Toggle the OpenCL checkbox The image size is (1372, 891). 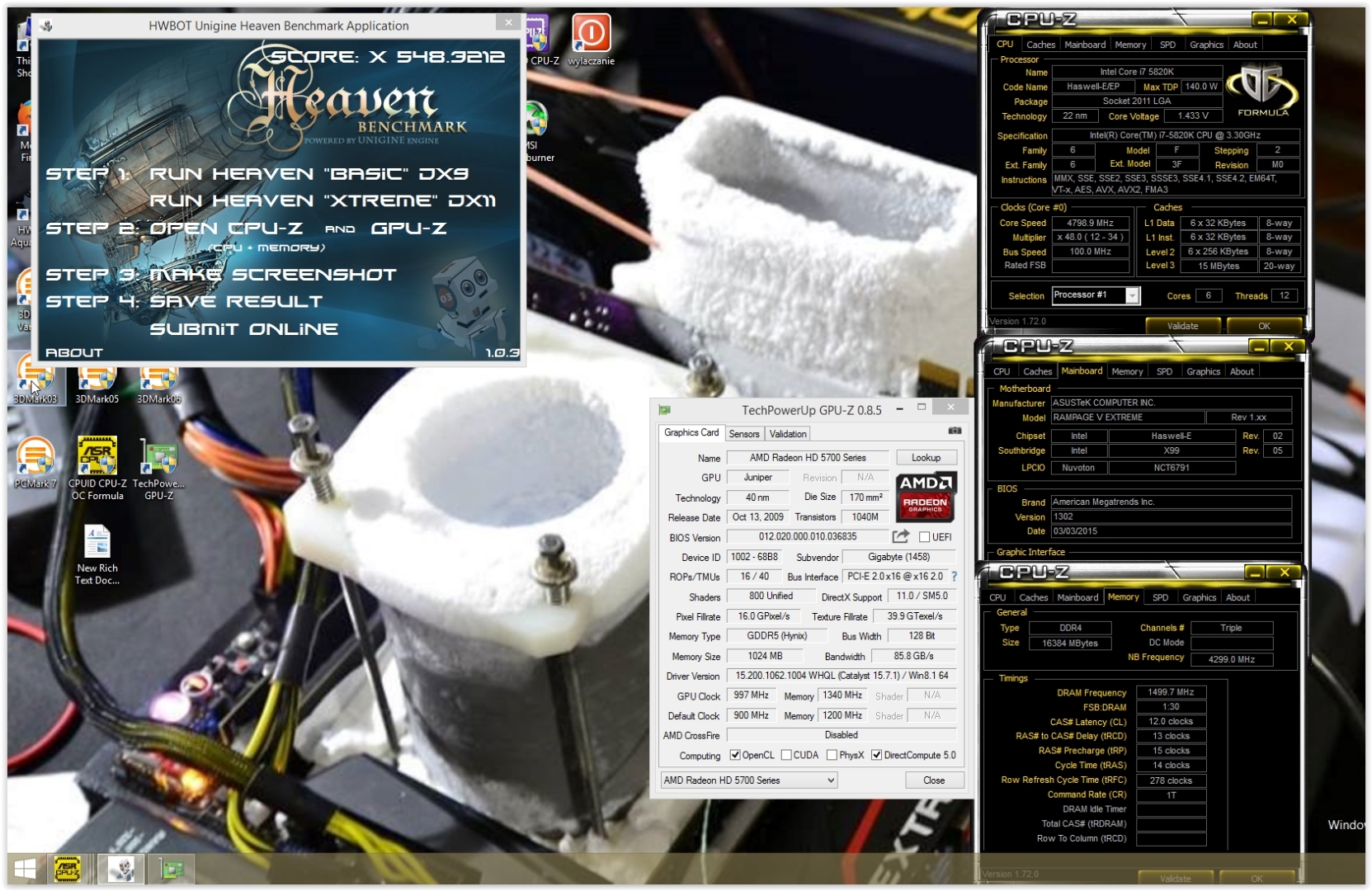(735, 755)
